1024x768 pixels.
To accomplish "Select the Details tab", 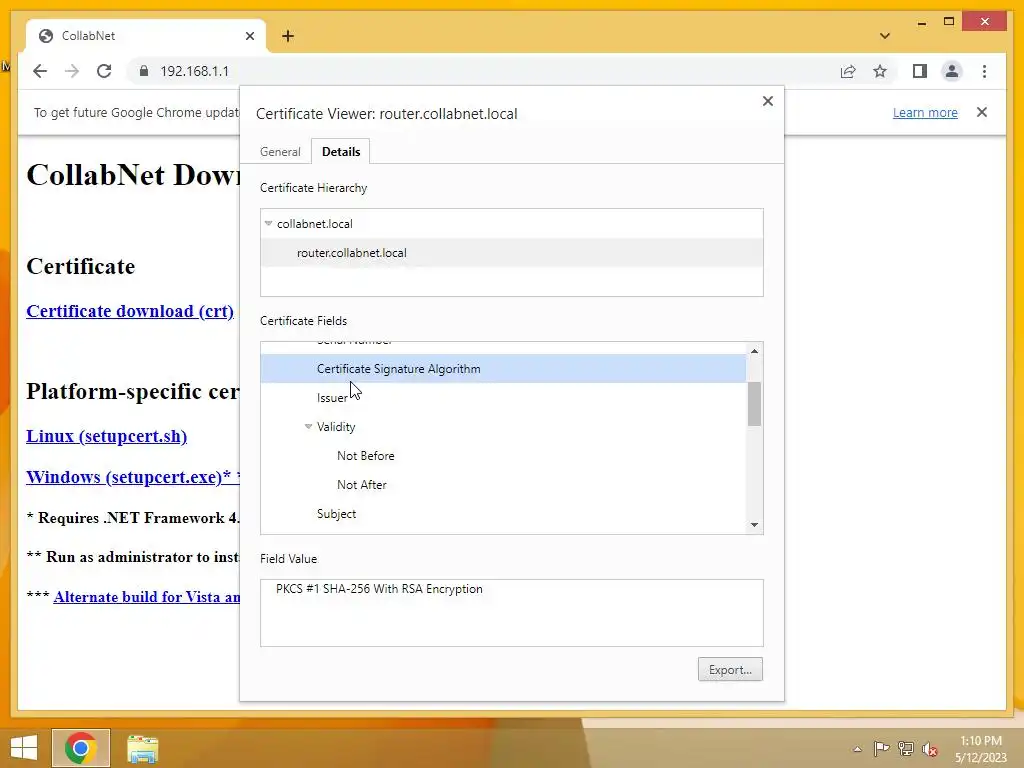I will [x=341, y=152].
